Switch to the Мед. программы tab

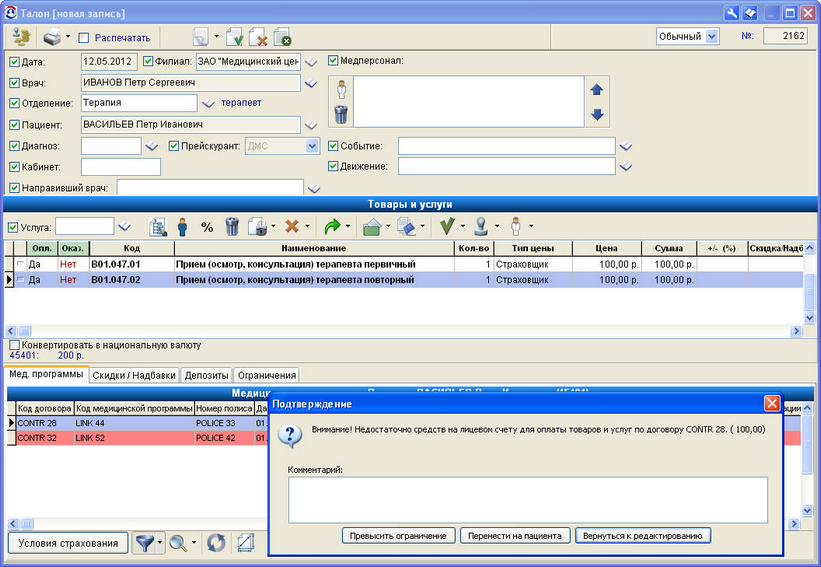point(46,374)
